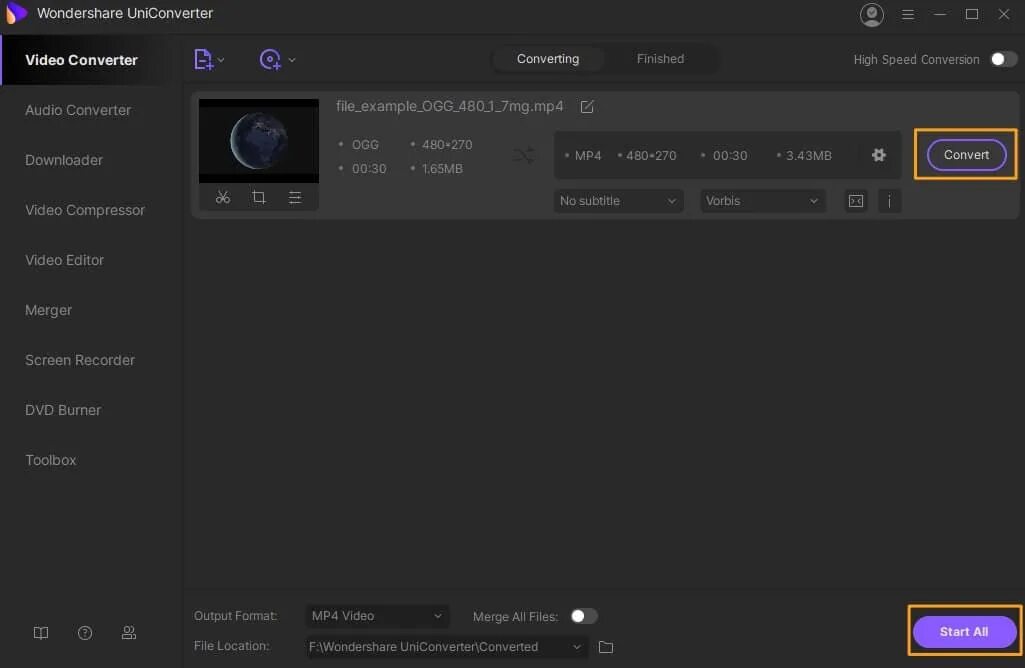This screenshot has height=668, width=1025.
Task: Expand the Load DVD dropdown arrow
Action: point(292,60)
